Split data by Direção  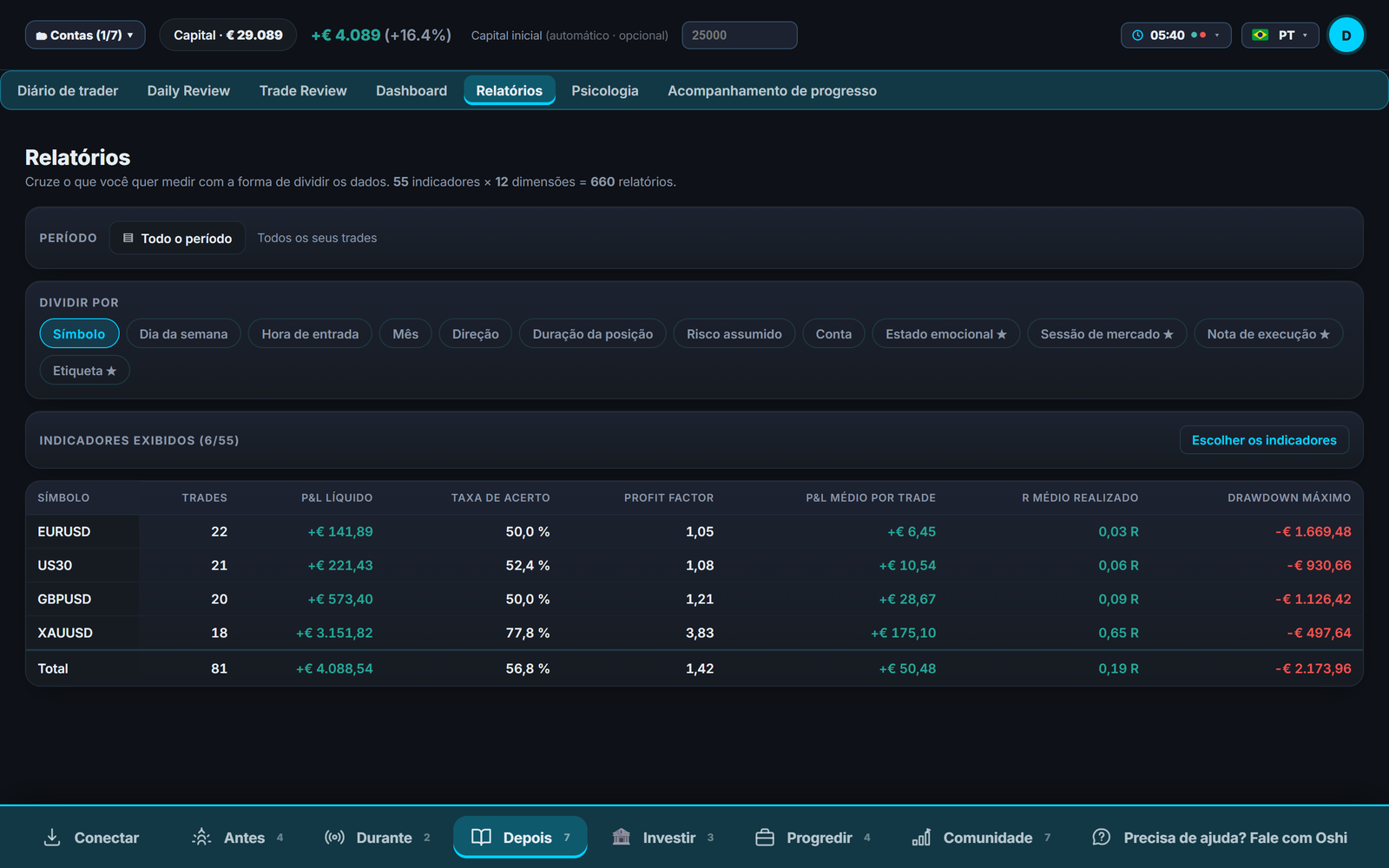(476, 333)
